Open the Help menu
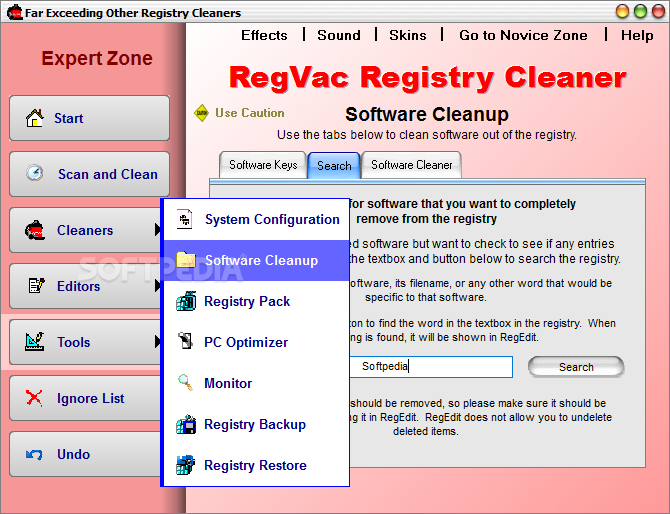670x514 pixels. tap(637, 35)
